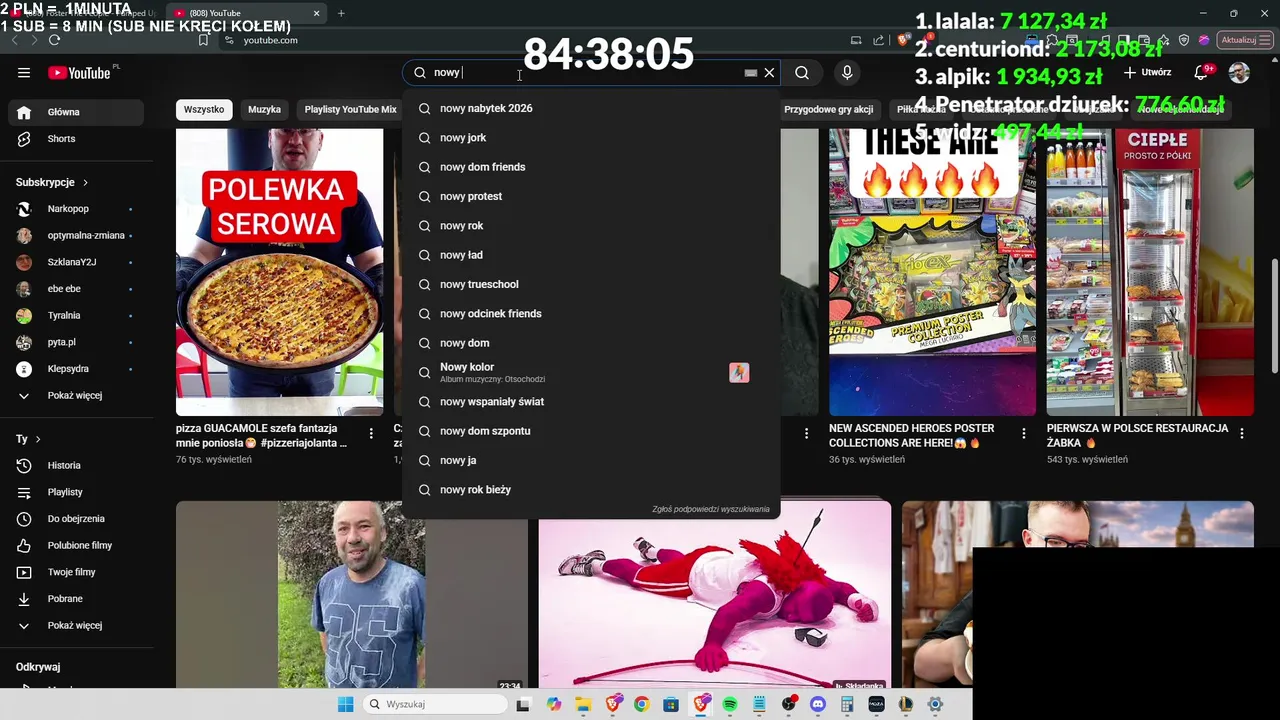Close the (808) YouTube browser tab
Image resolution: width=1280 pixels, height=720 pixels.
317,13
